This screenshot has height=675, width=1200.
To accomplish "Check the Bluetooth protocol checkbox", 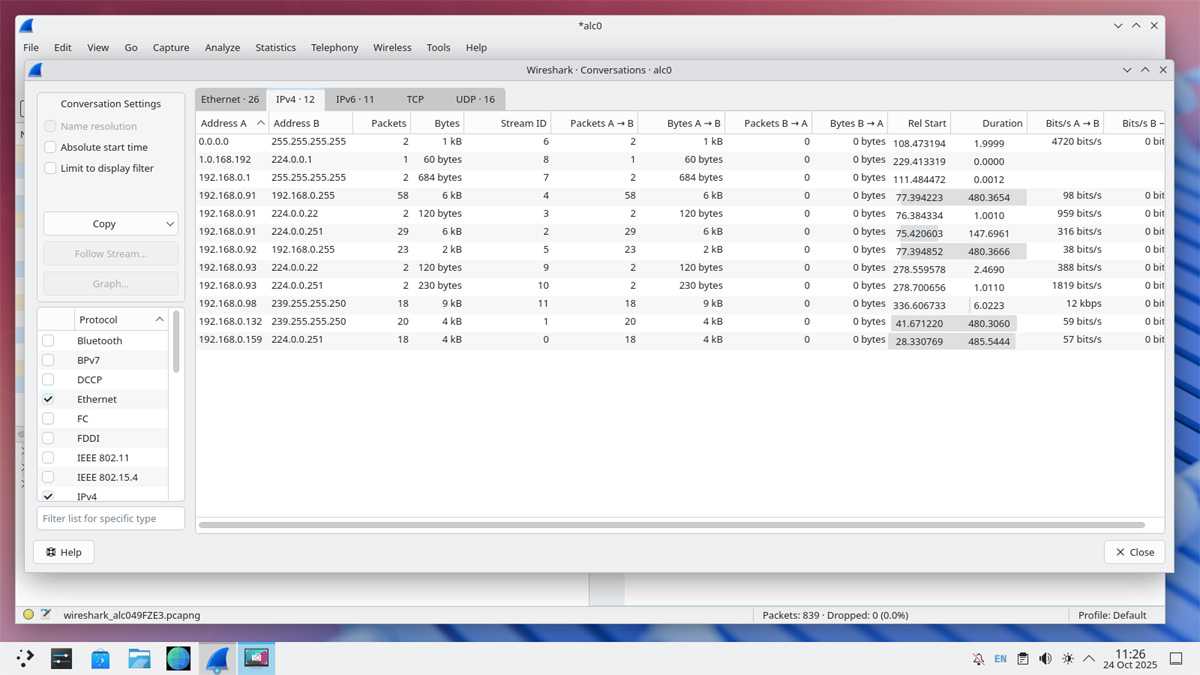I will [x=48, y=341].
